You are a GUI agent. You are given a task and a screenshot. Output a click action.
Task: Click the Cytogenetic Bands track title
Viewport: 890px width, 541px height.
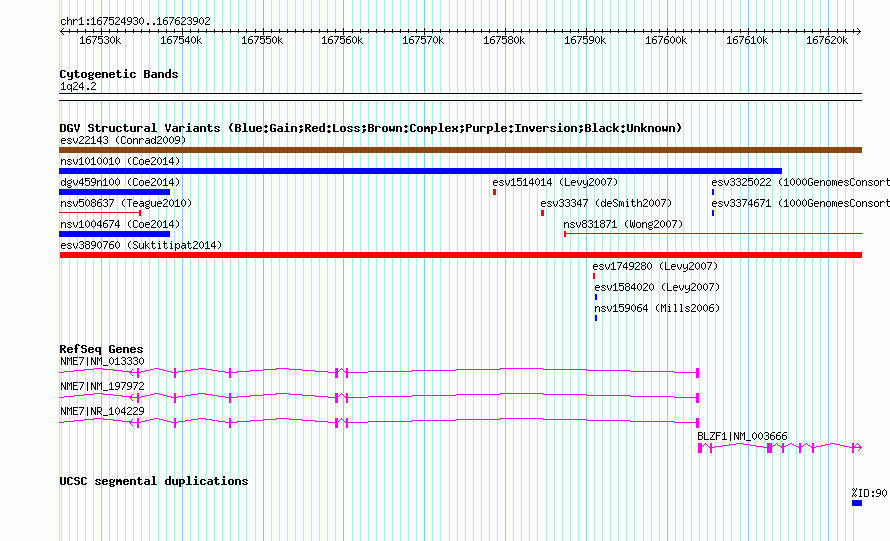(119, 74)
